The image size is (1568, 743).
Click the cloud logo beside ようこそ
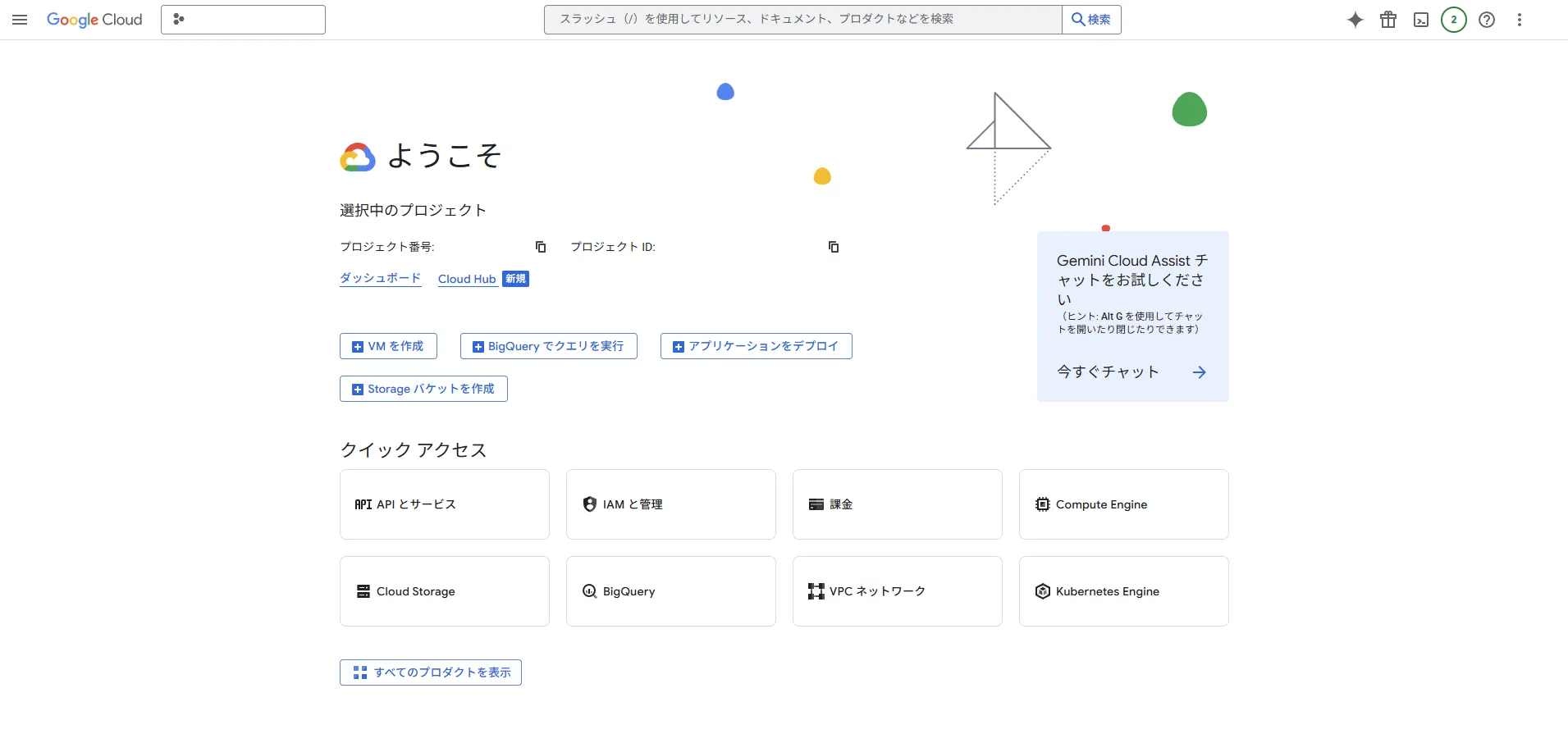click(358, 157)
